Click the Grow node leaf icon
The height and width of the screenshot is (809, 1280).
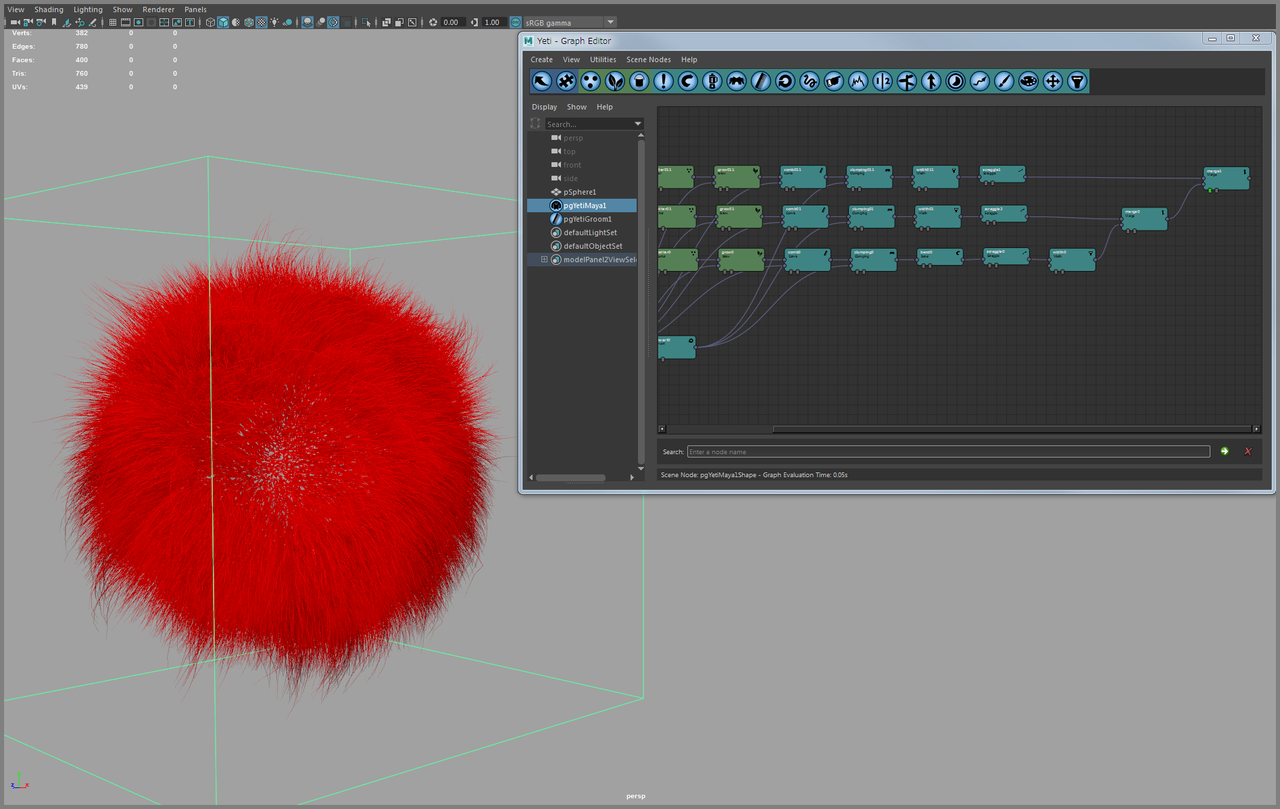pyautogui.click(x=615, y=81)
